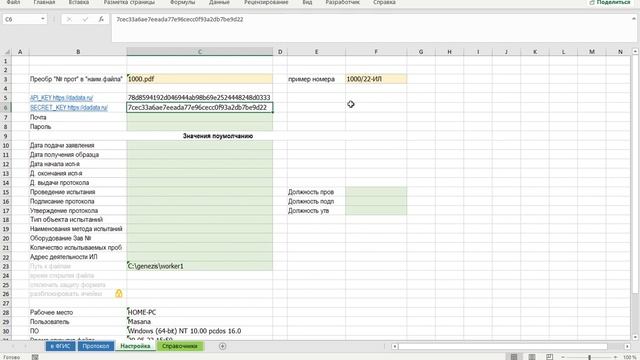Open the Разметка страницы ribbon tab
This screenshot has width=640, height=360.
point(129,2)
